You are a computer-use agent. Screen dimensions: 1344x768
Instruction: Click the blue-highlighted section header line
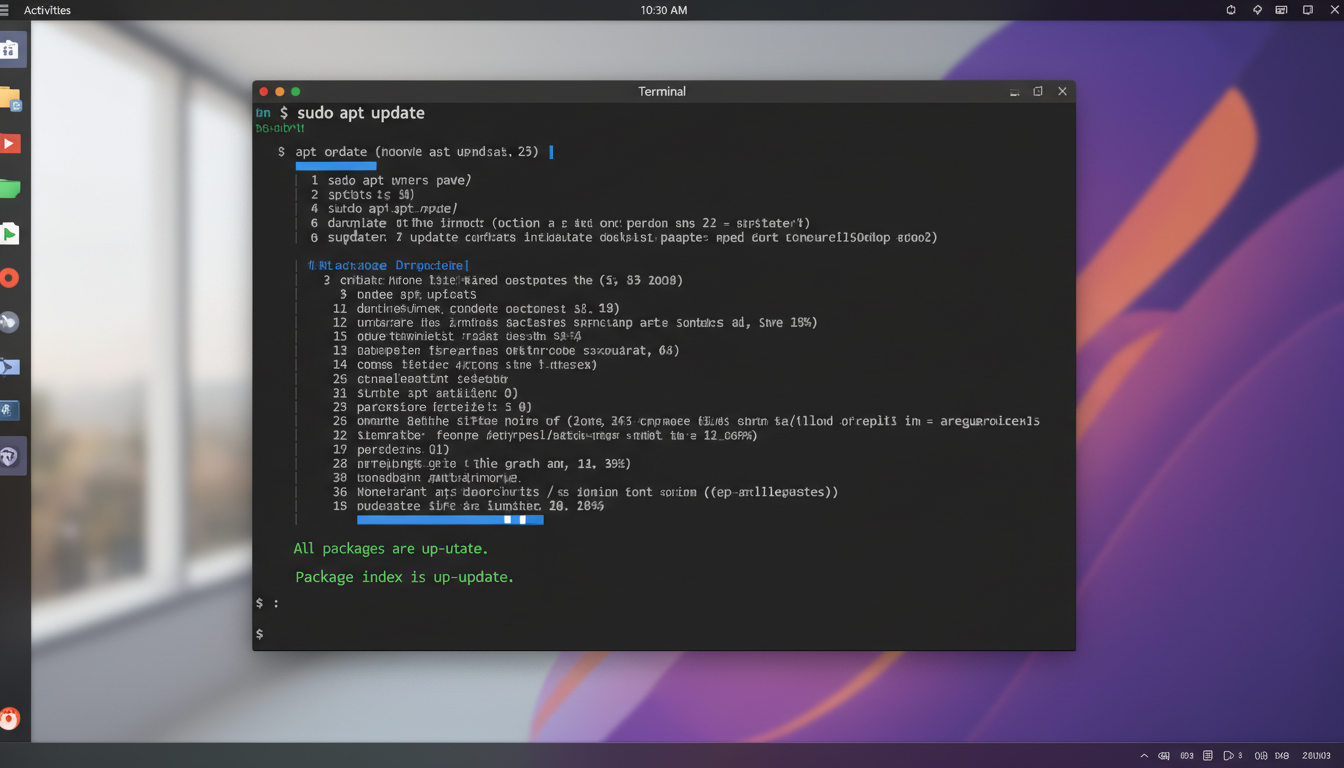388,266
